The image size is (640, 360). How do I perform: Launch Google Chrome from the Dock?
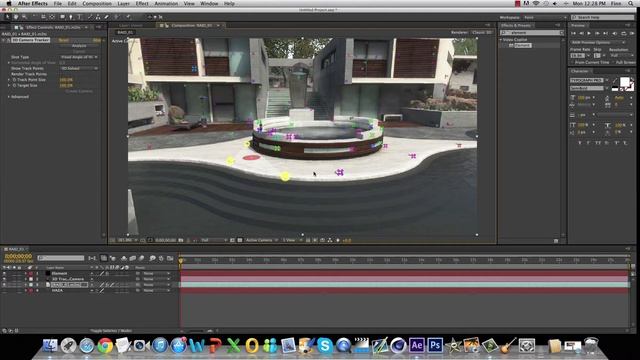click(x=105, y=346)
